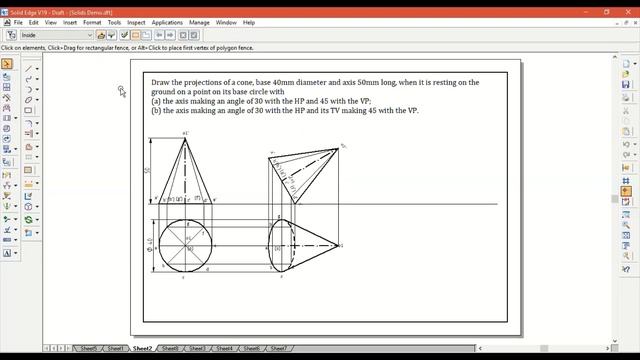The width and height of the screenshot is (640, 360).
Task: Select the Arc drawing tool
Action: 28,89
